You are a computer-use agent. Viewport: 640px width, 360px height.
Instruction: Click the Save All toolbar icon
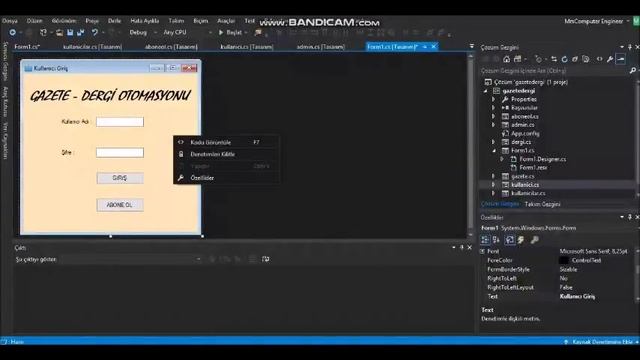(80, 32)
